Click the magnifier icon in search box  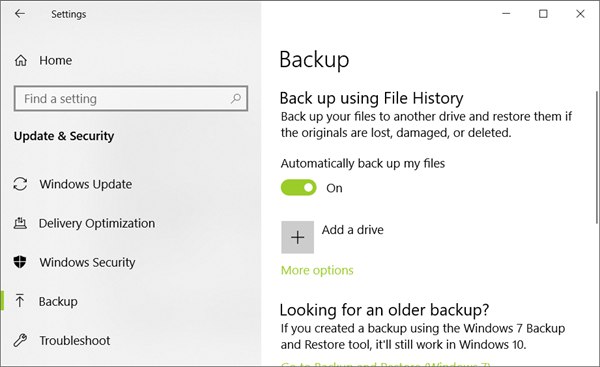coord(236,99)
